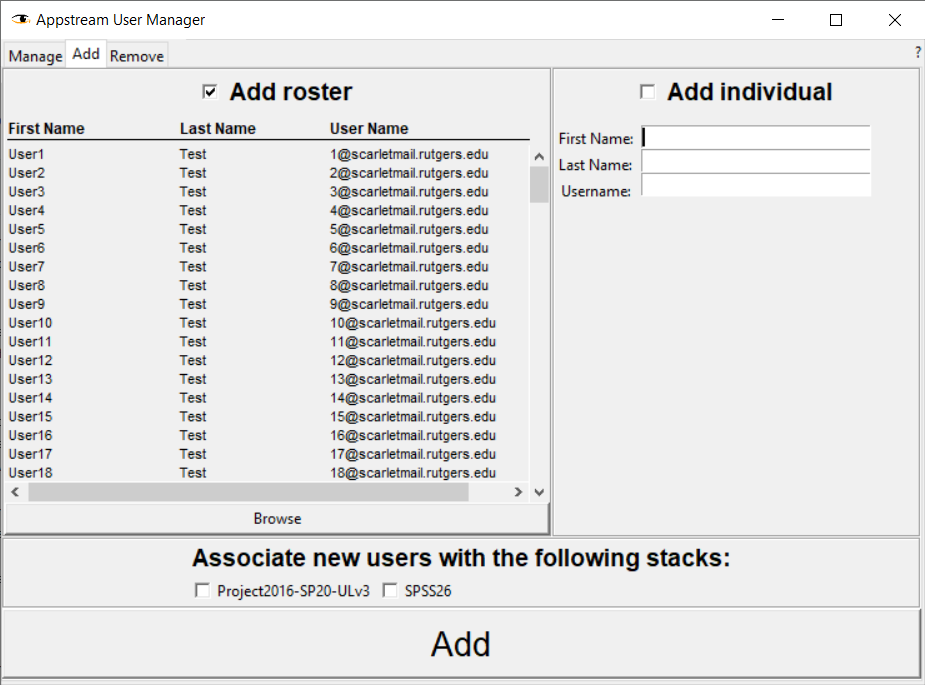Switch to the Manage tab
Screen dimensions: 925x685
tap(35, 56)
